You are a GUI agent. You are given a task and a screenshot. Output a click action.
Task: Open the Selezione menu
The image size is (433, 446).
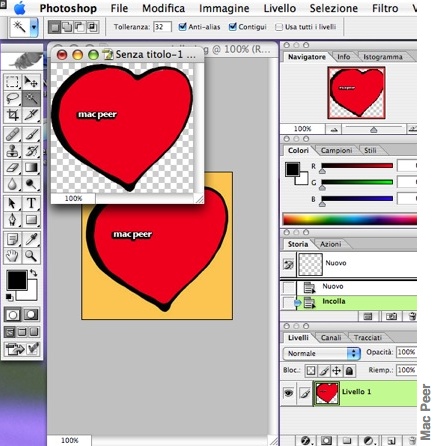coord(334,8)
